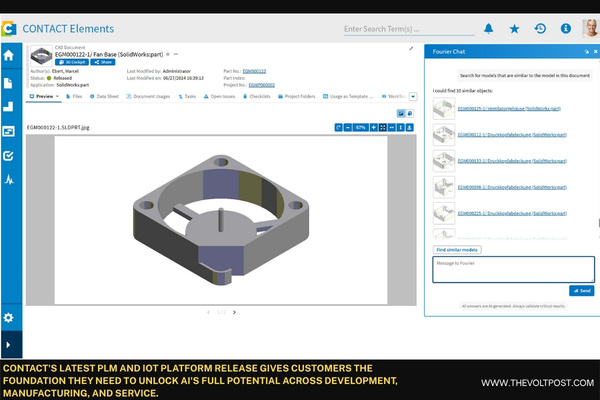600x400 pixels.
Task: Expand the Preview tab dropdown arrow
Action: coord(57,96)
